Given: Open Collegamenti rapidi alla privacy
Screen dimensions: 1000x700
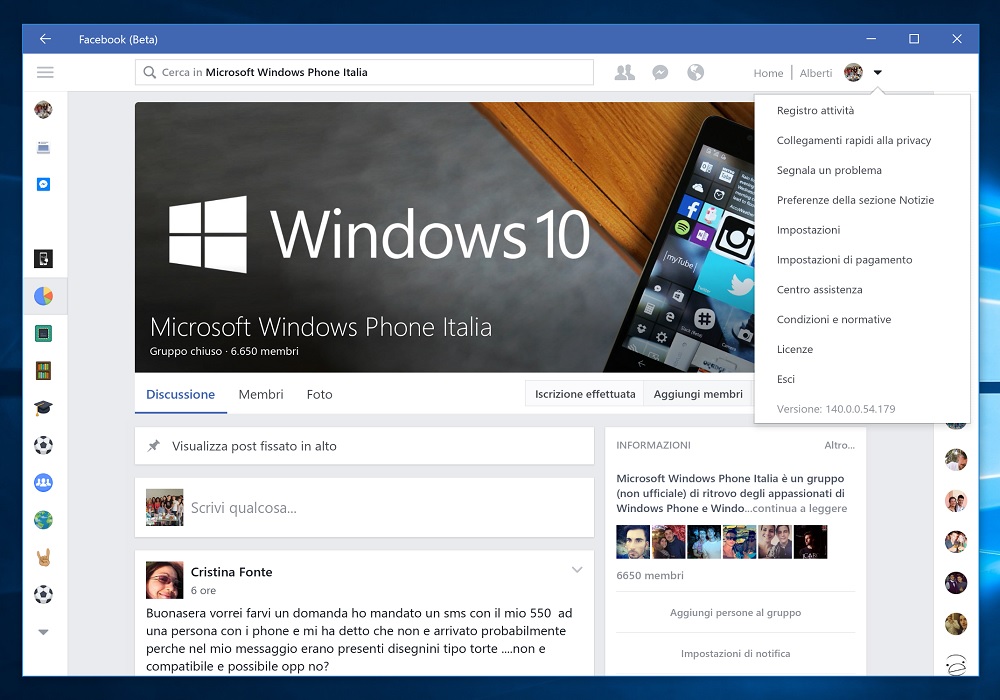Looking at the screenshot, I should pos(853,140).
